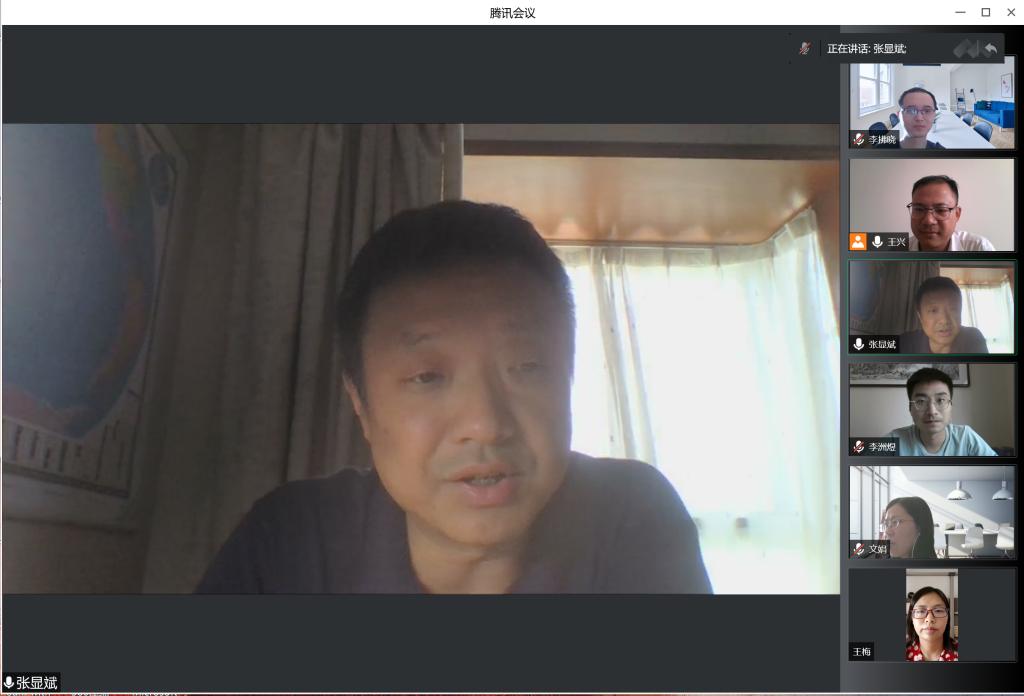1024x696 pixels.
Task: Select 李洲煜's video thumbnail
Action: (x=932, y=409)
